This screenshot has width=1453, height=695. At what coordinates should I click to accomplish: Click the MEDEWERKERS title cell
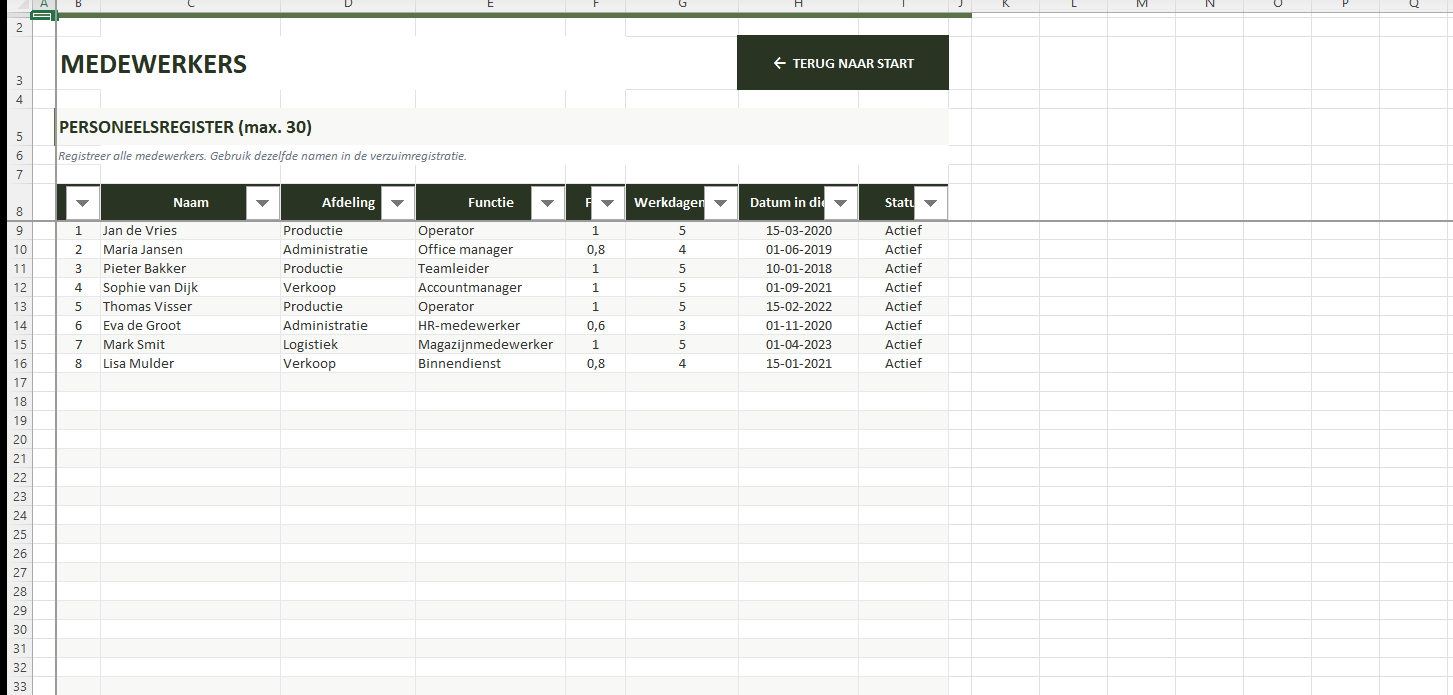tap(154, 65)
